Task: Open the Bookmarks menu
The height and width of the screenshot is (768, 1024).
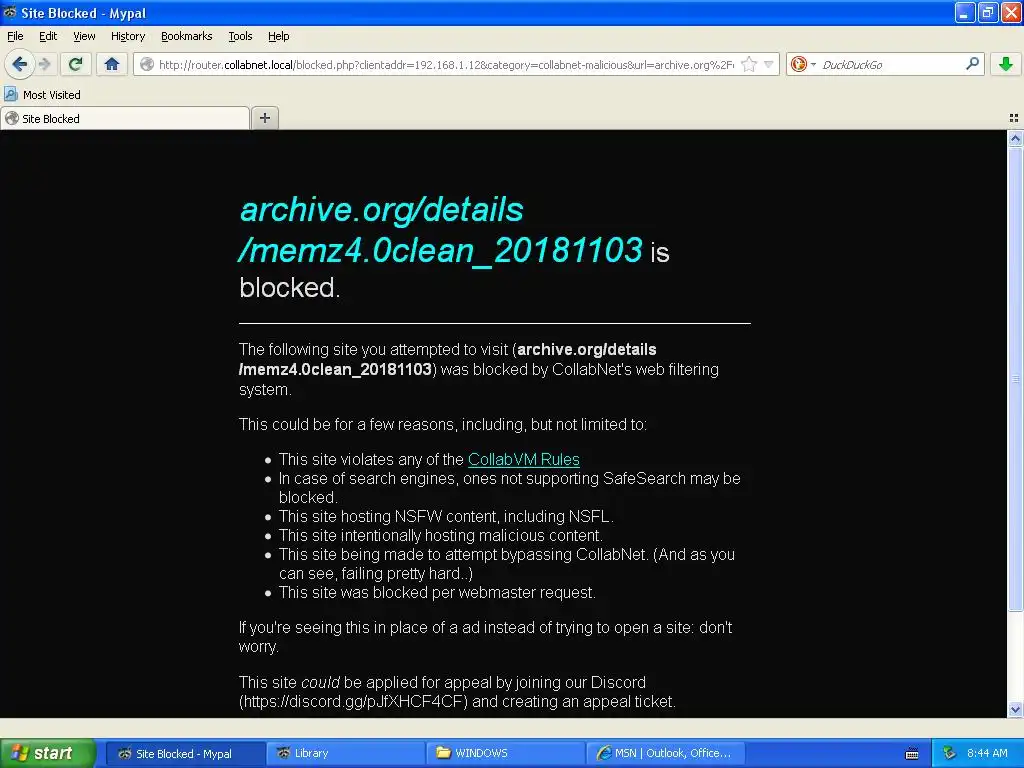Action: [x=187, y=36]
